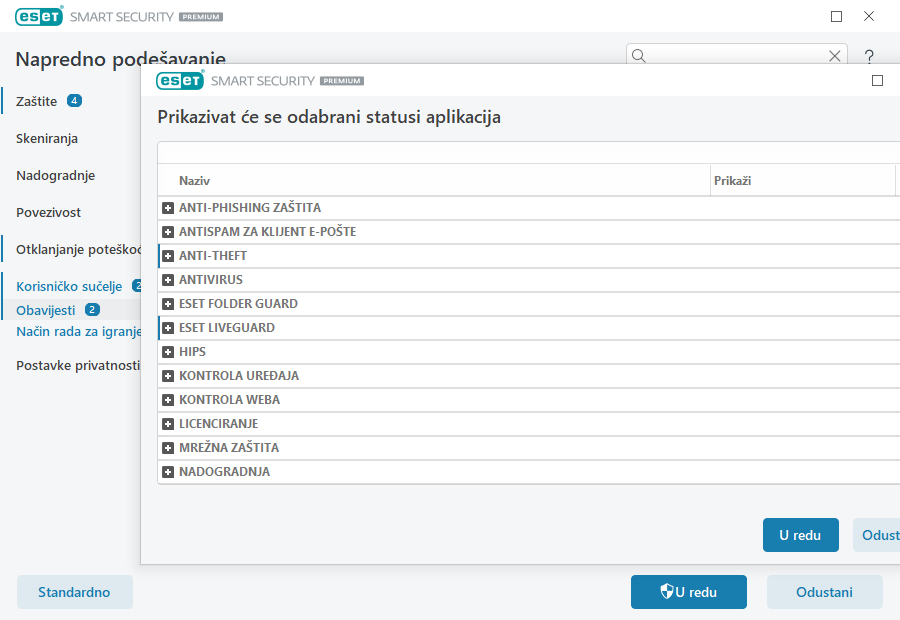
Task: Clear search with the X icon
Action: [835, 56]
